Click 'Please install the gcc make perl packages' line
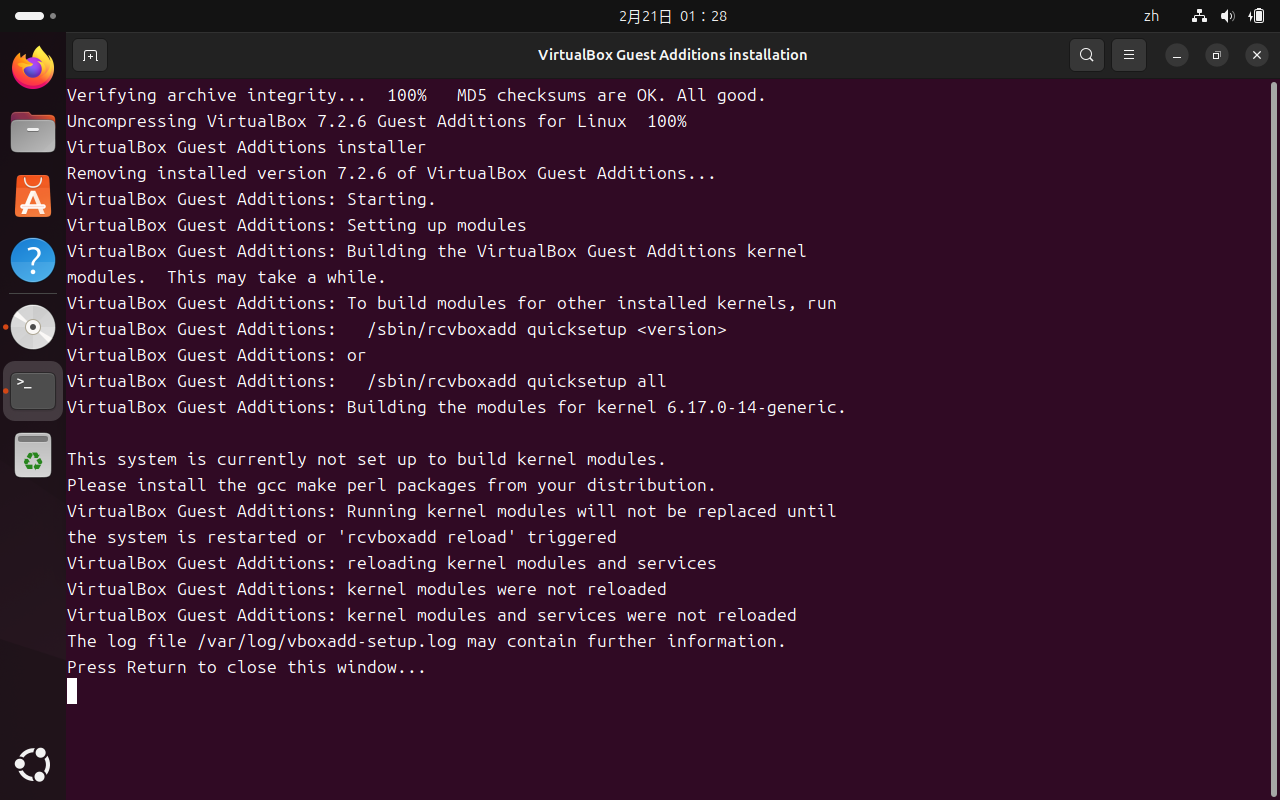 pos(392,486)
